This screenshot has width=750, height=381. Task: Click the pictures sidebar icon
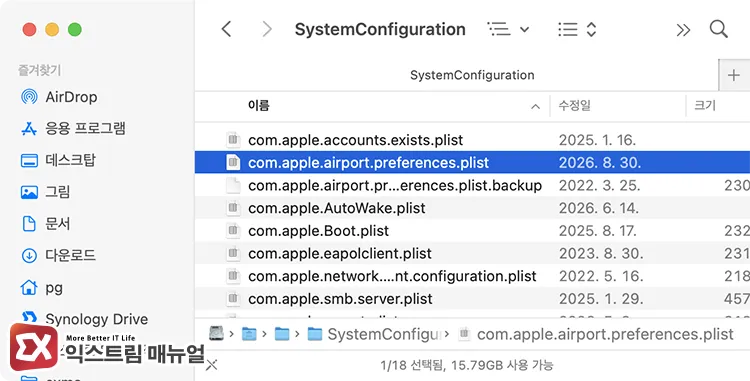(x=29, y=192)
